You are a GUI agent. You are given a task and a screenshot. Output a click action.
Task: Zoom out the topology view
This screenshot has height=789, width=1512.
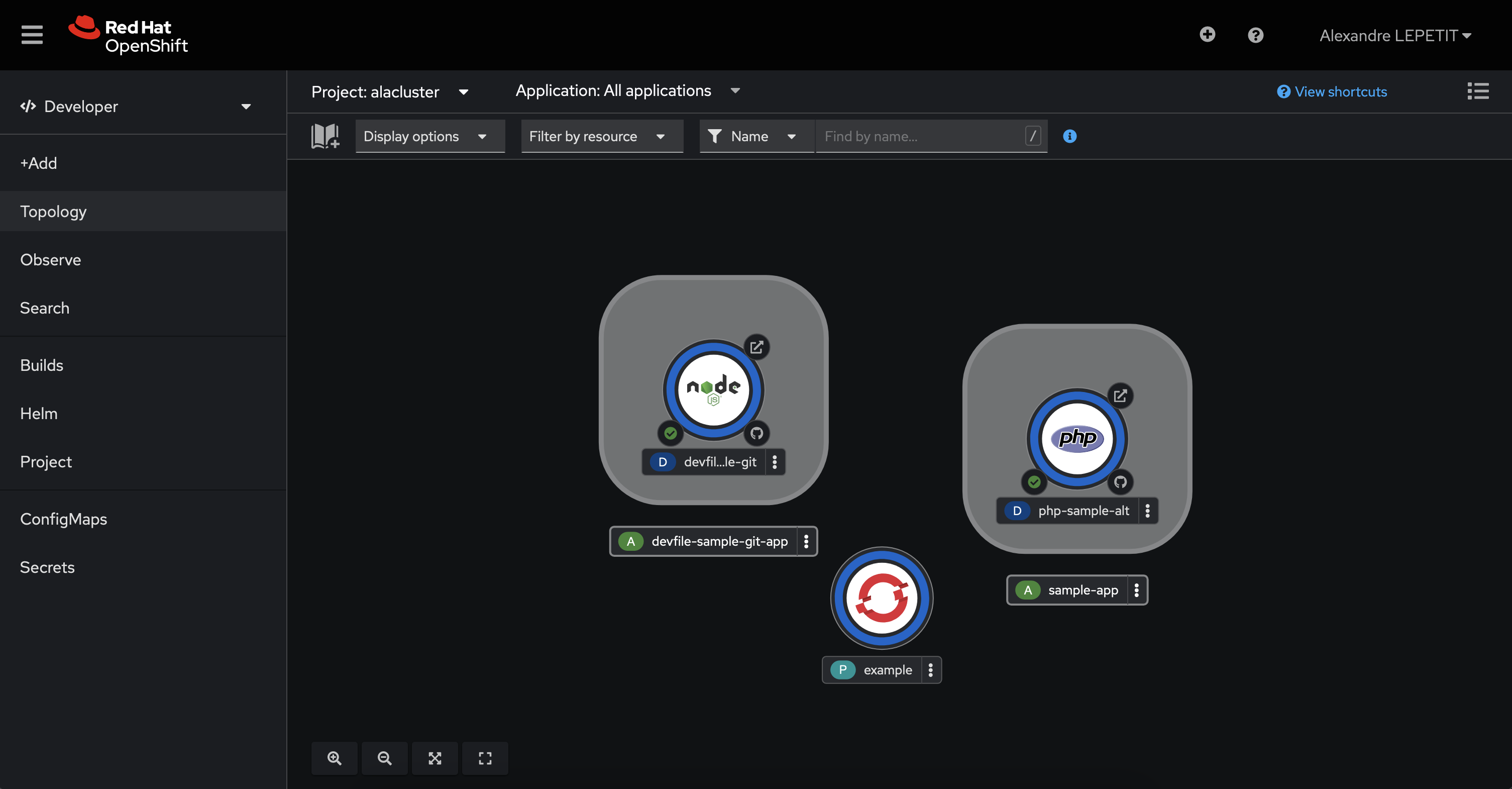point(384,758)
